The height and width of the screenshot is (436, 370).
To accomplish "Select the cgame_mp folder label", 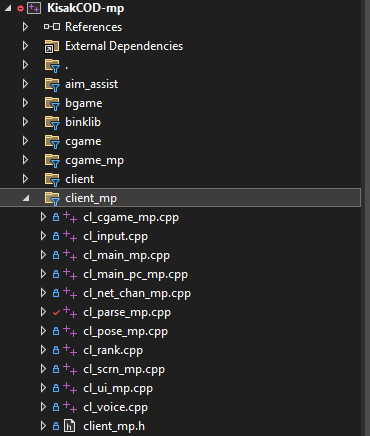I will [x=95, y=161].
